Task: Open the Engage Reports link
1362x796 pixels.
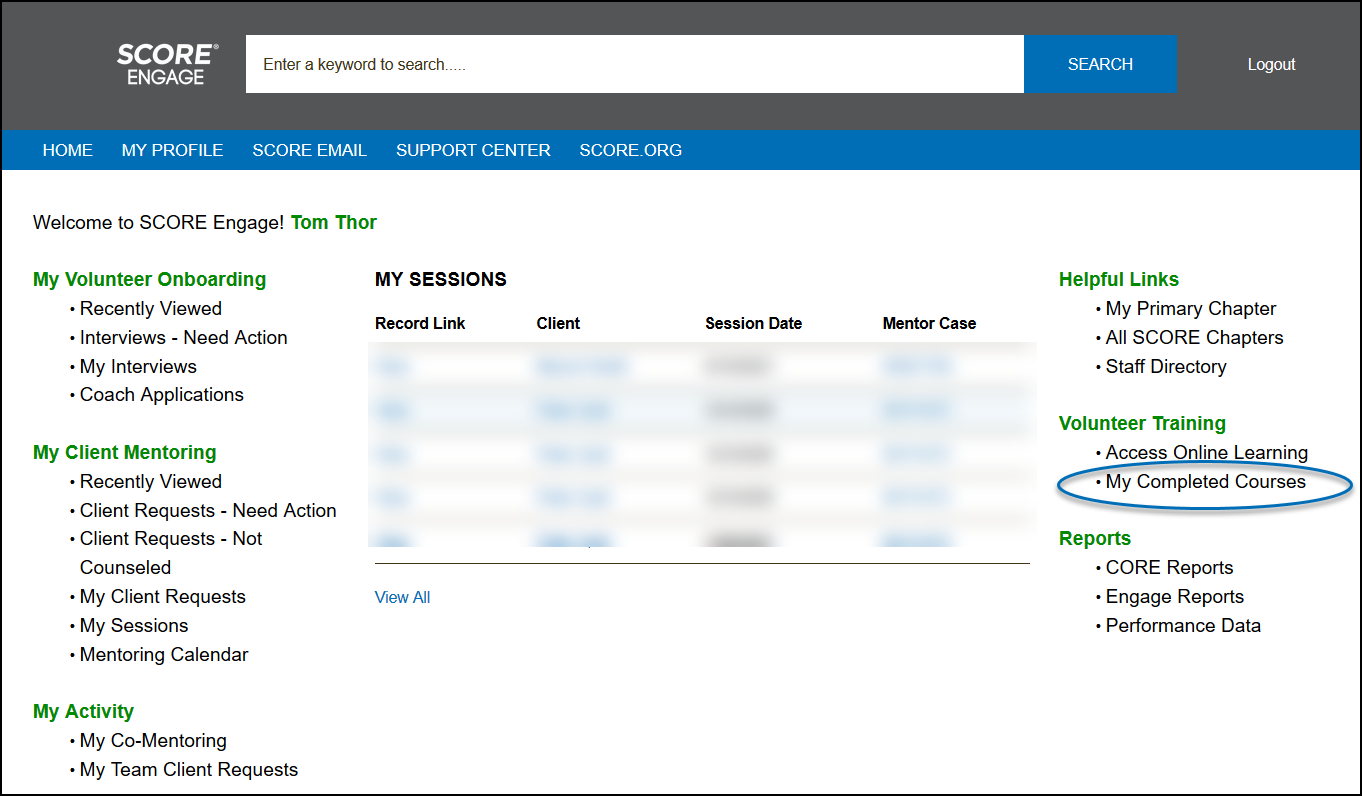Action: (1175, 597)
